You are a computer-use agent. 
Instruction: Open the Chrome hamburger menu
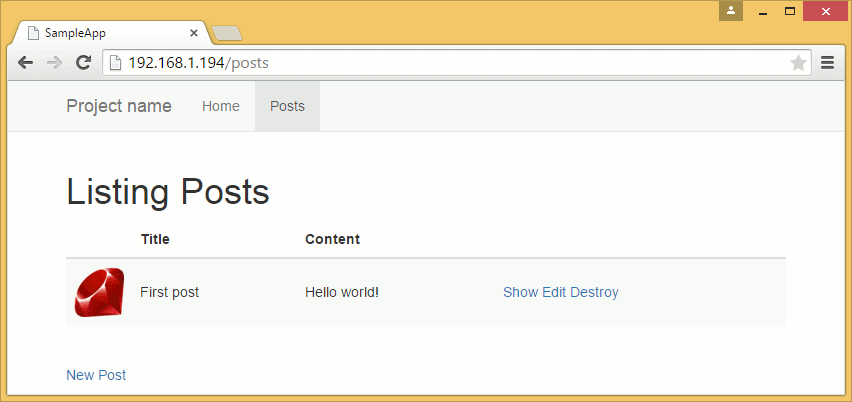(x=827, y=63)
